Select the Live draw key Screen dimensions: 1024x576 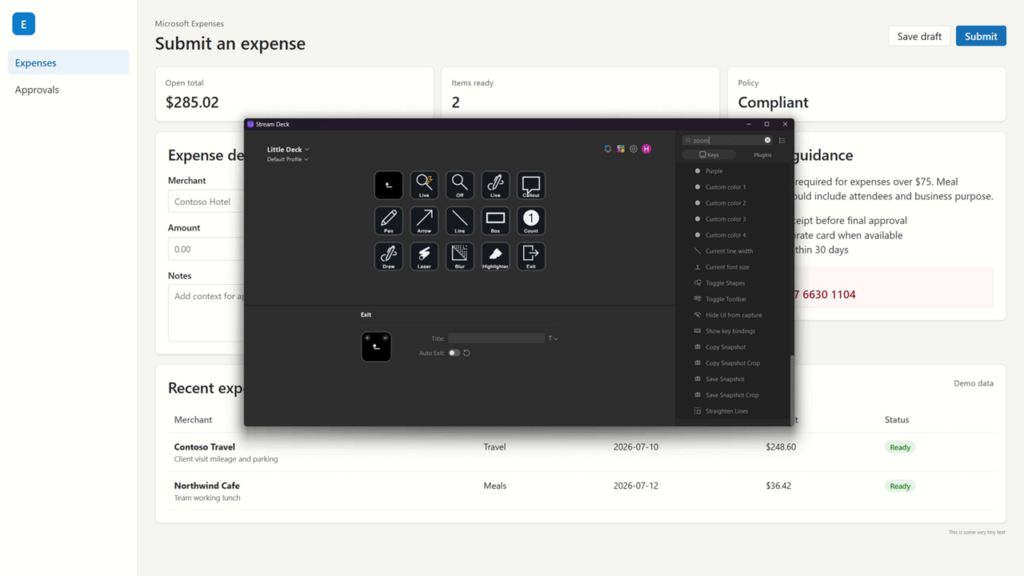point(495,185)
